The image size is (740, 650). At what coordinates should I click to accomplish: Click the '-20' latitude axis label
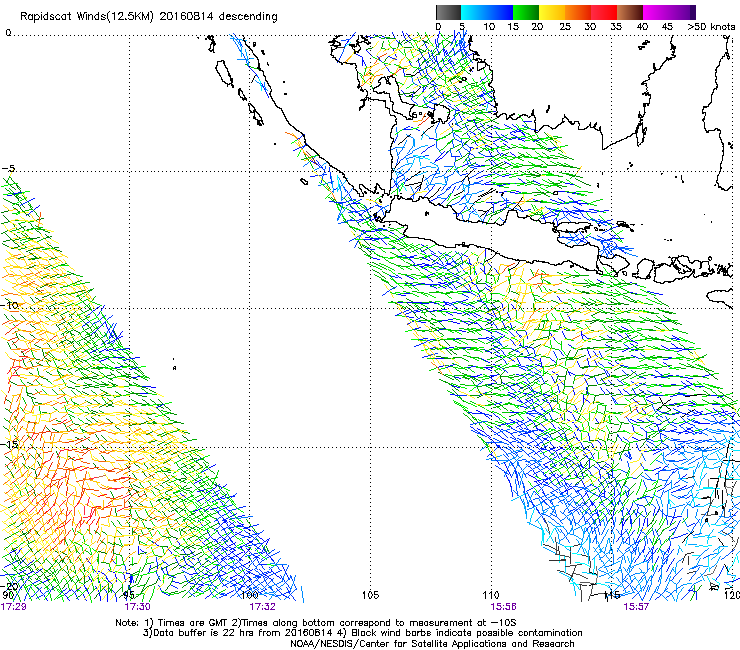(x=10, y=586)
